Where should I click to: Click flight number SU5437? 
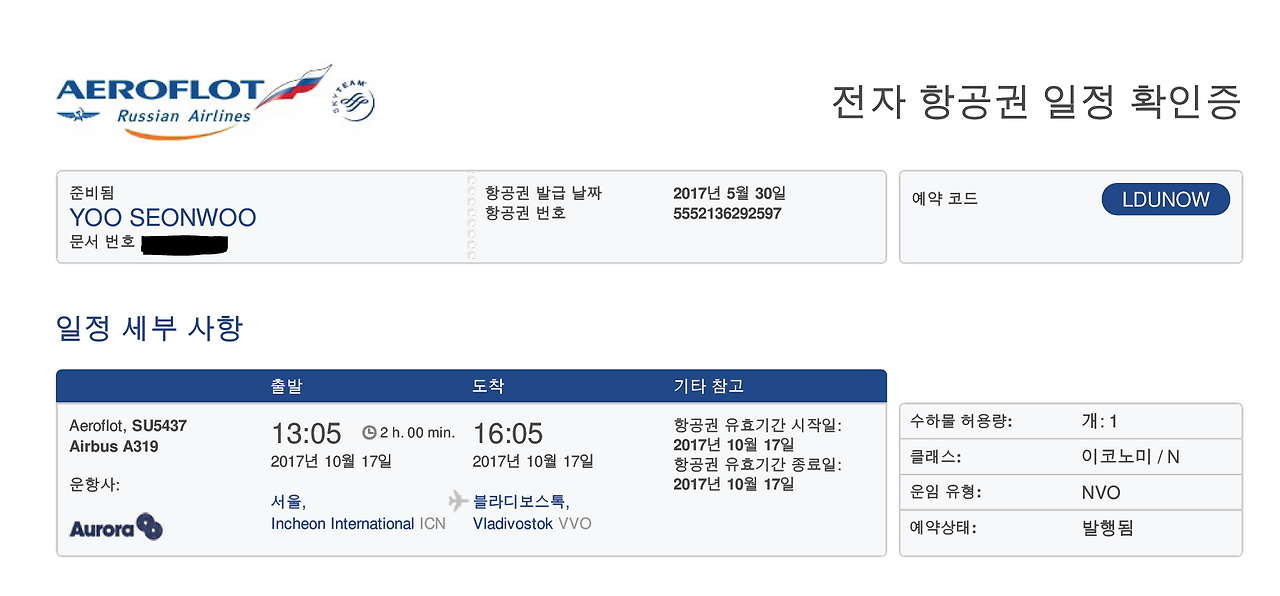point(159,426)
